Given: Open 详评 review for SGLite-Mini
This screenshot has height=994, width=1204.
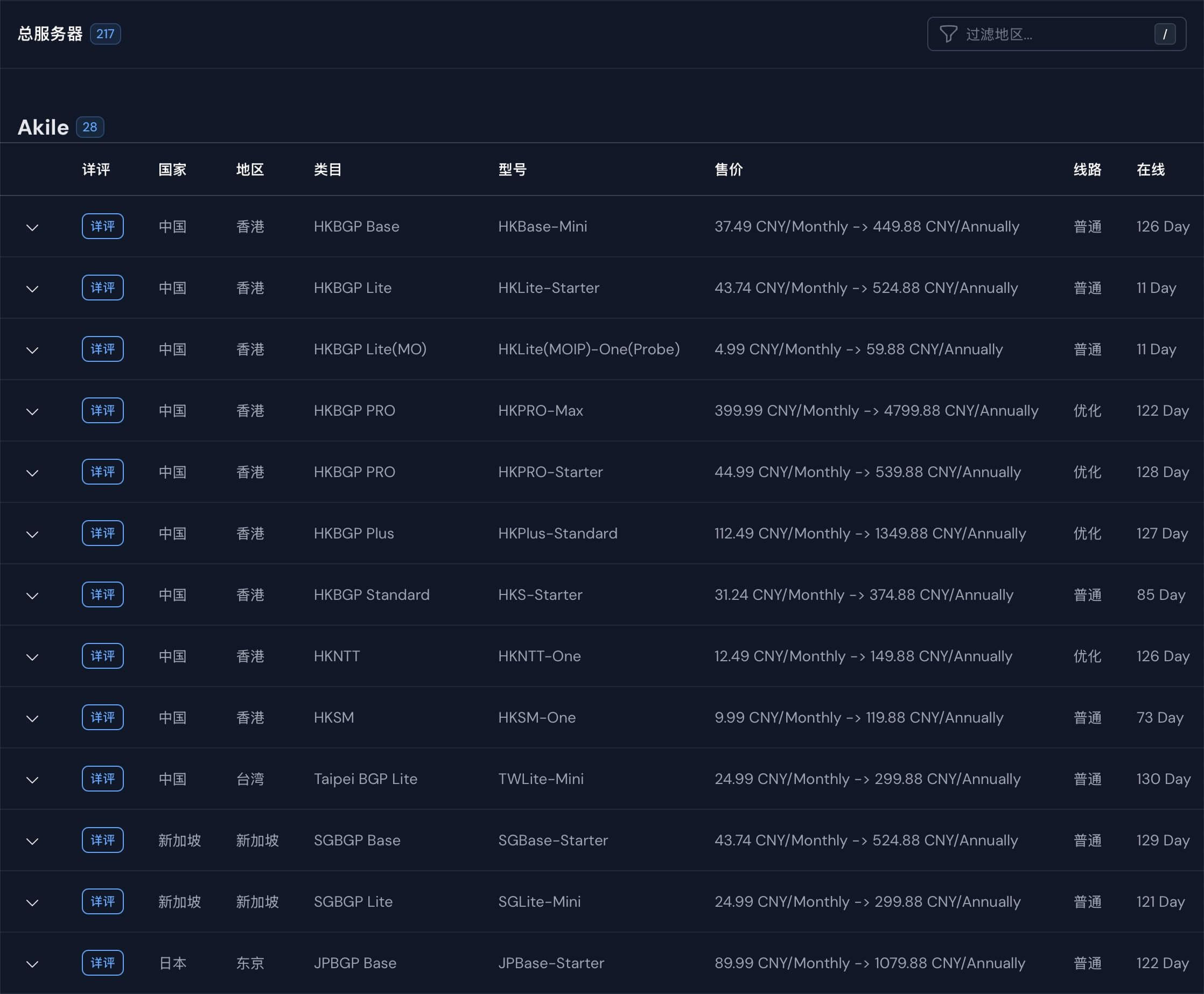Looking at the screenshot, I should click(102, 901).
